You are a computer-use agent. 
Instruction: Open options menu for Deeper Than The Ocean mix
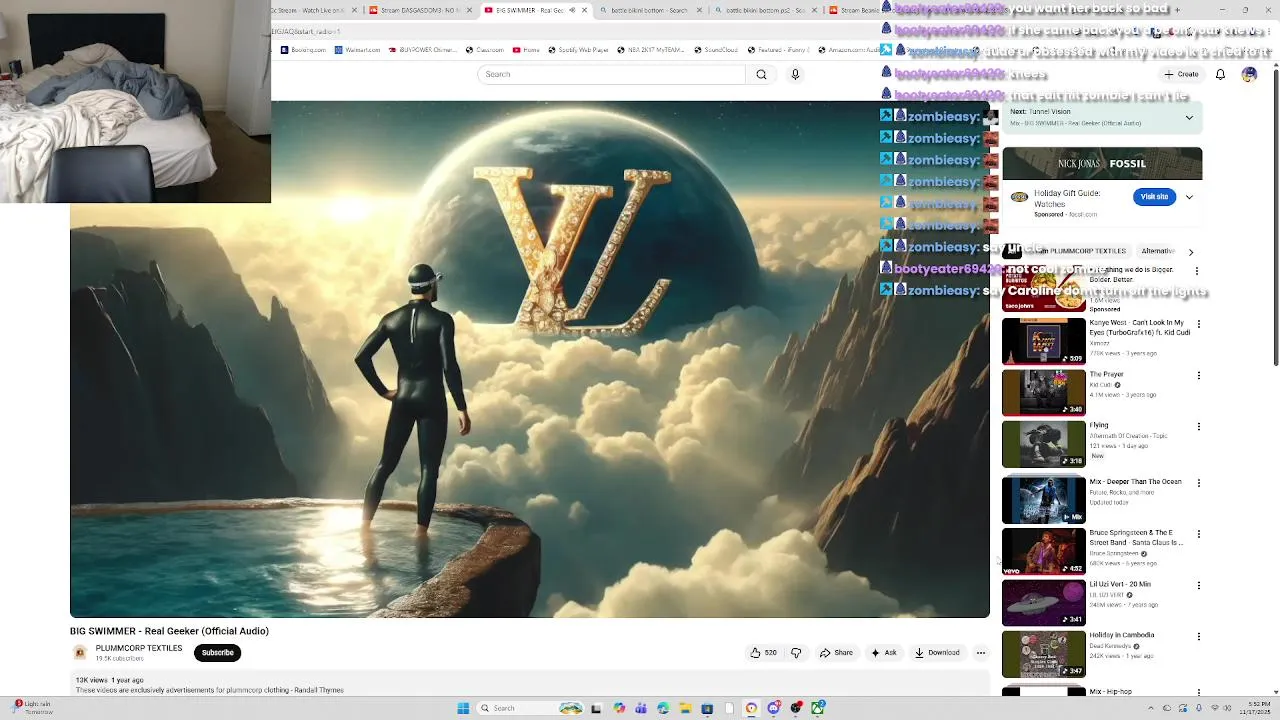coord(1198,483)
